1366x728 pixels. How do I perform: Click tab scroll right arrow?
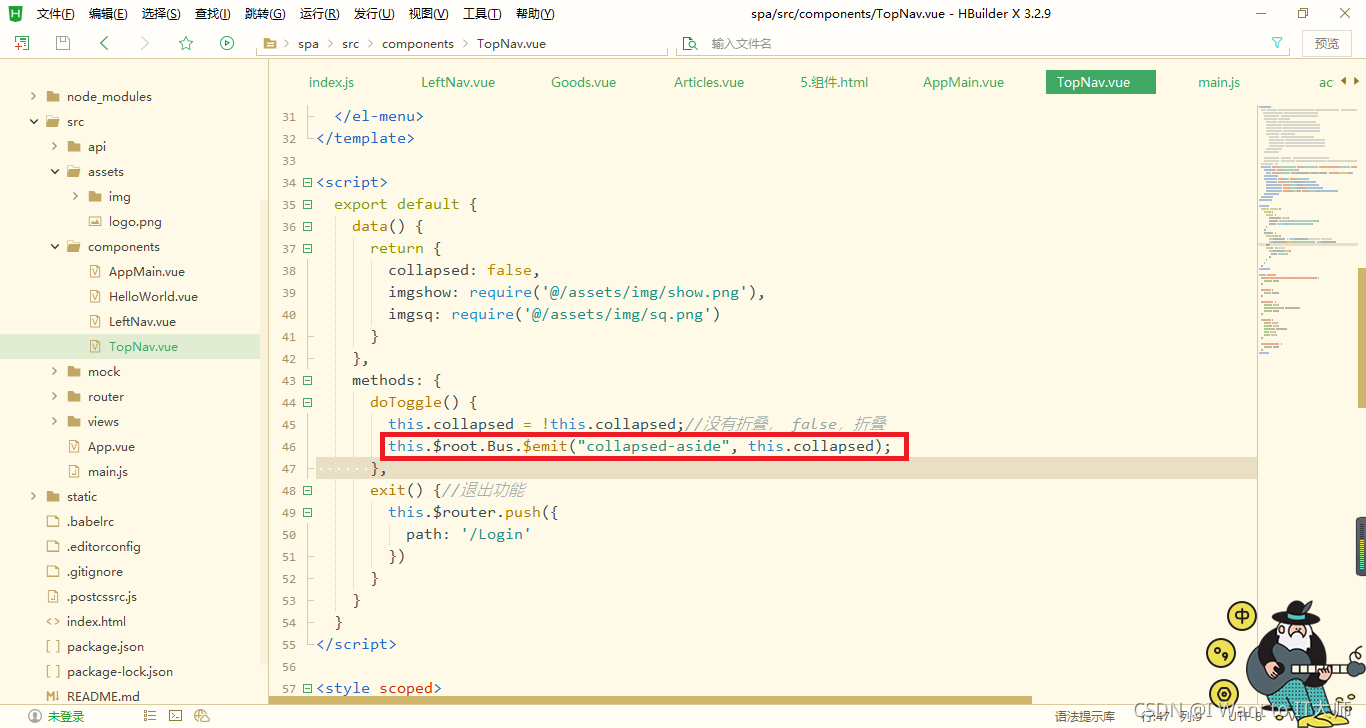(1357, 81)
